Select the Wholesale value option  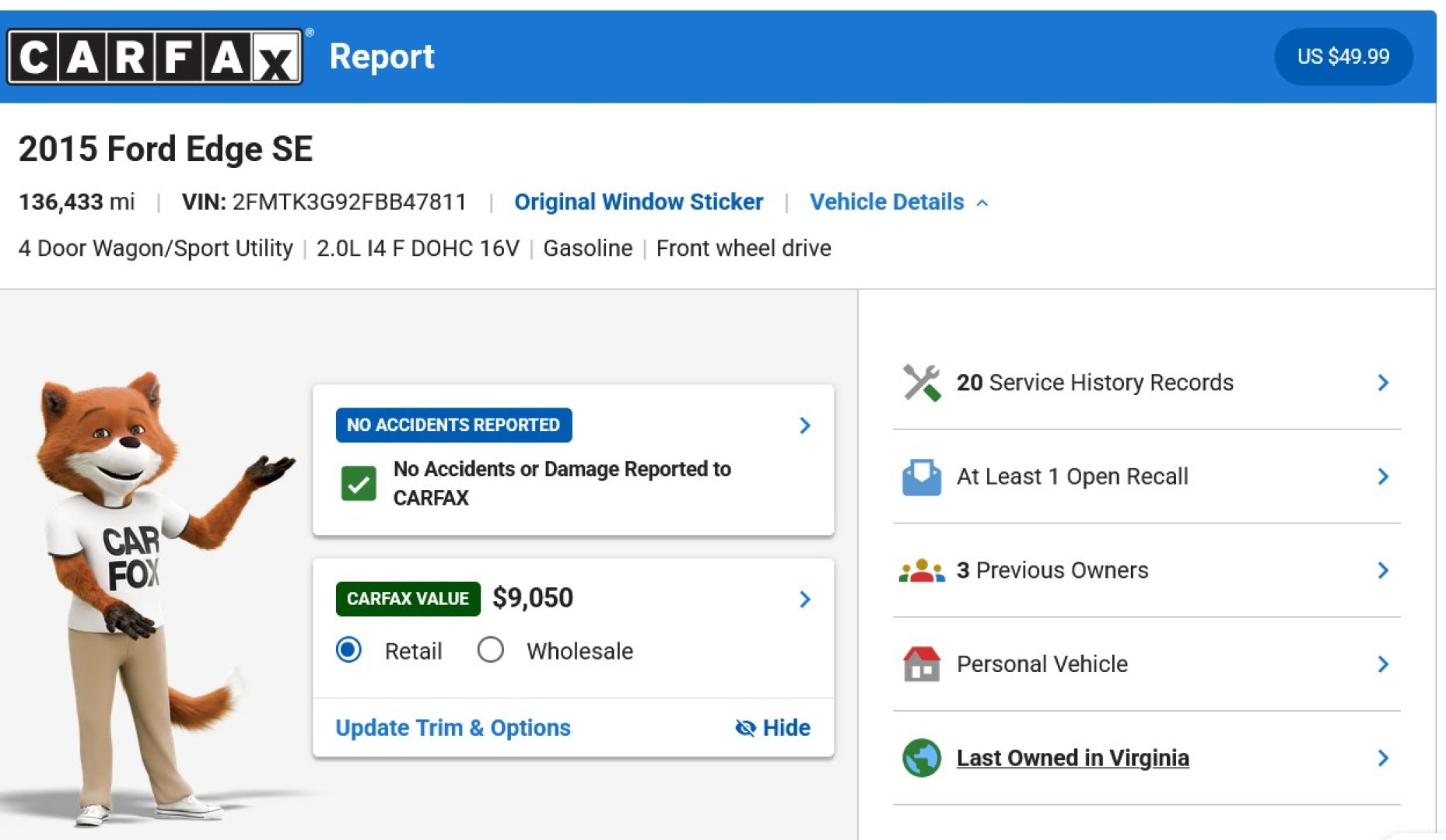coord(490,649)
